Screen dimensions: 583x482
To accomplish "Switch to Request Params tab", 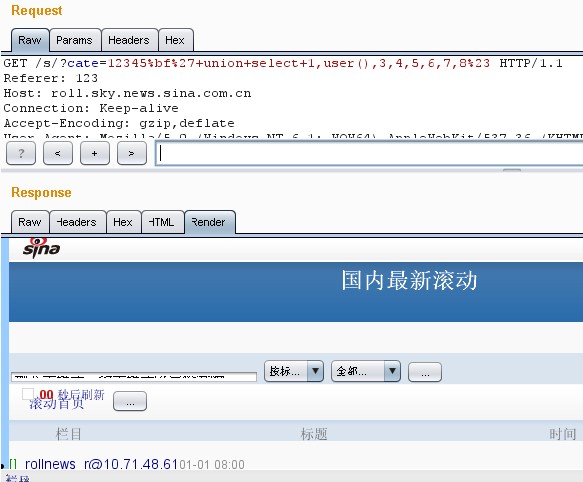I will [74, 40].
